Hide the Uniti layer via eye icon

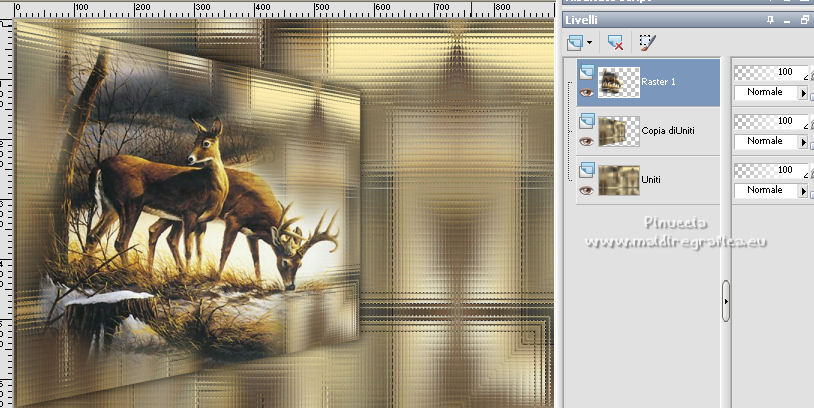click(587, 191)
